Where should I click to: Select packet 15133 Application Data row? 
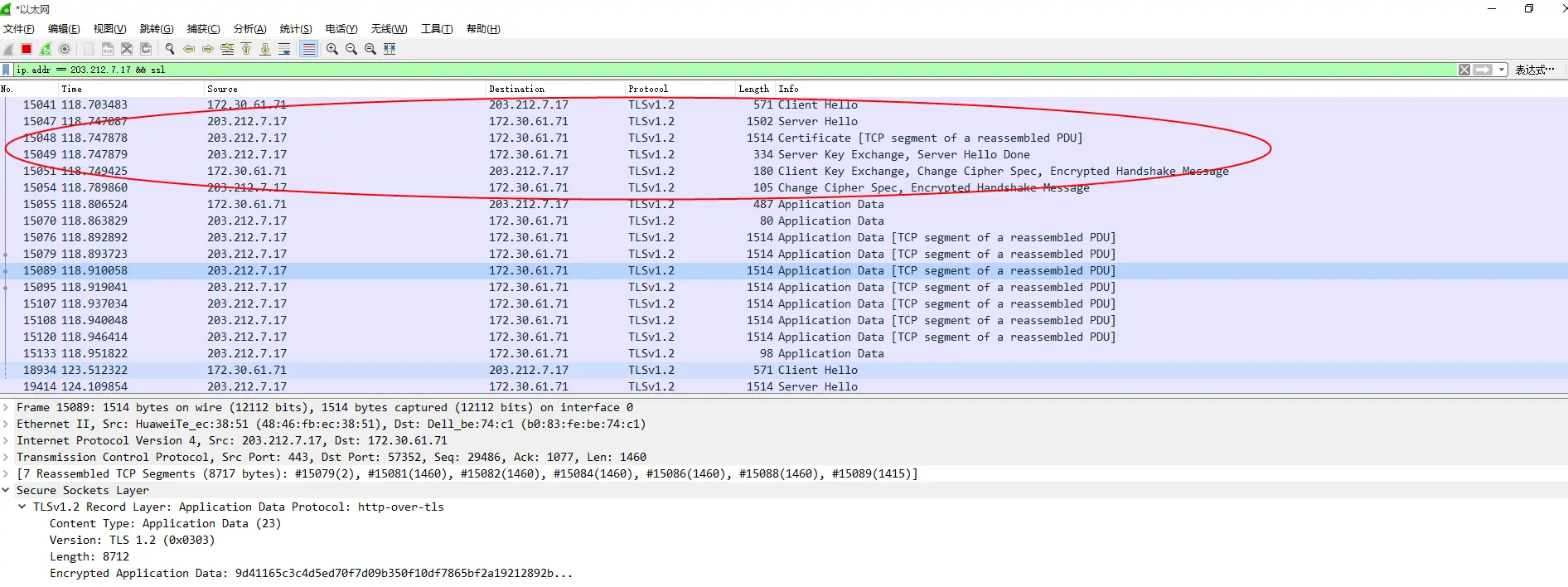pos(784,353)
